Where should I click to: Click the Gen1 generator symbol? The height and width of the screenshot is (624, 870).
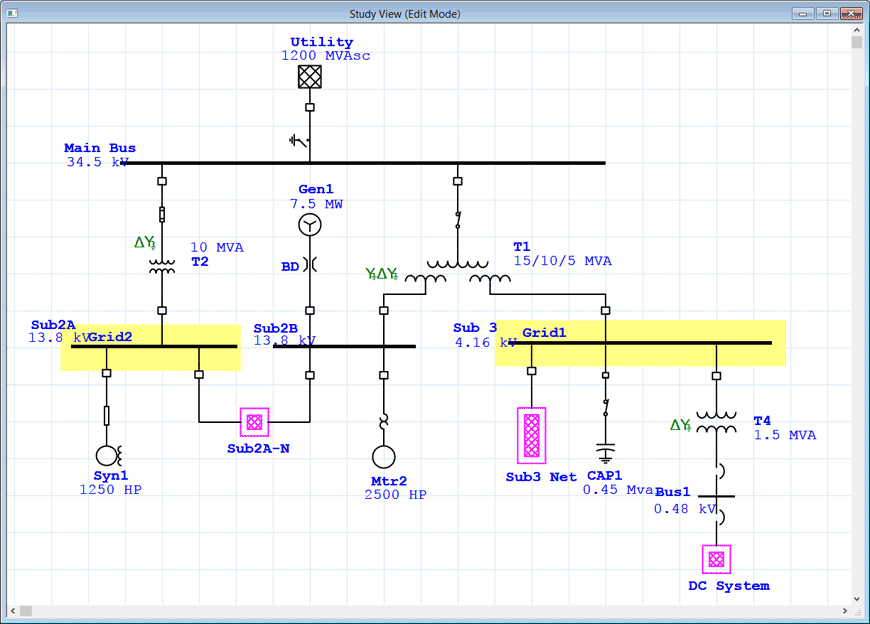[x=310, y=225]
